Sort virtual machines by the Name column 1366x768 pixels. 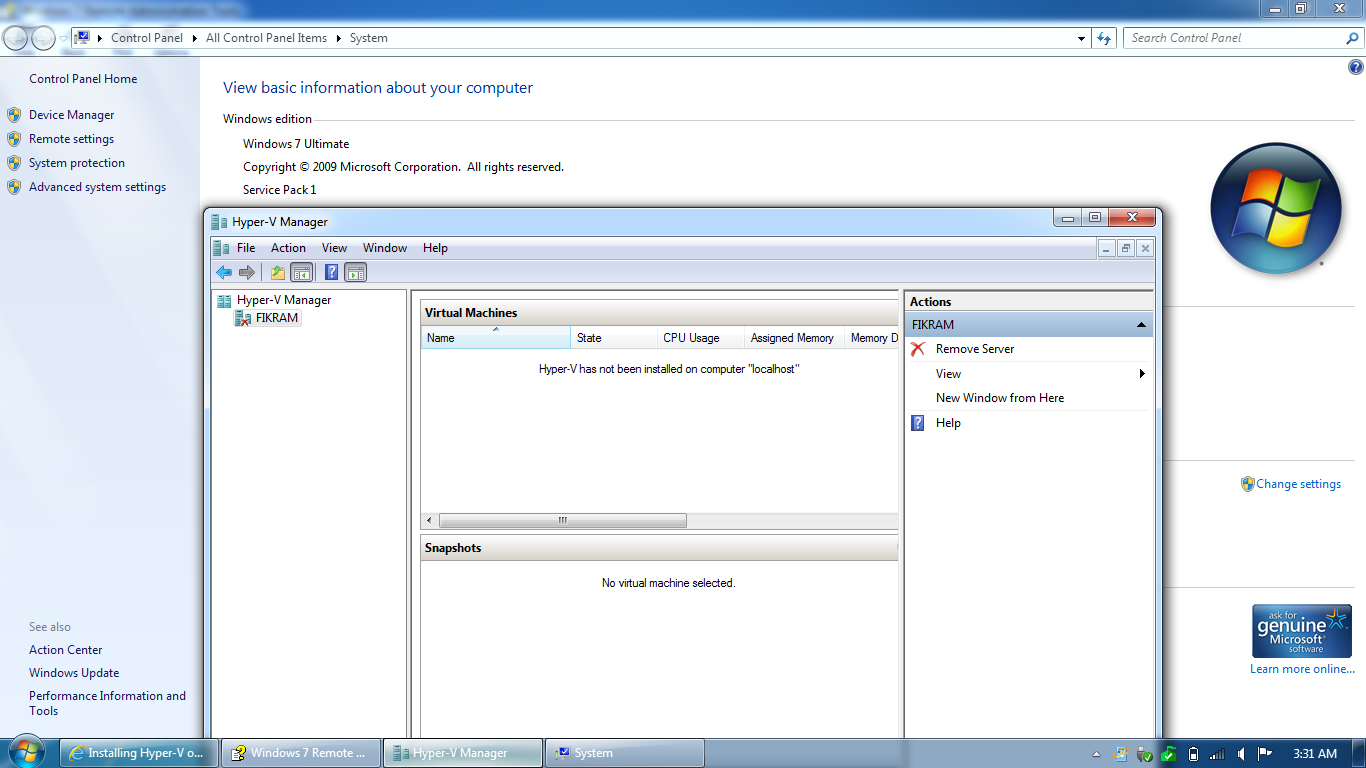496,338
